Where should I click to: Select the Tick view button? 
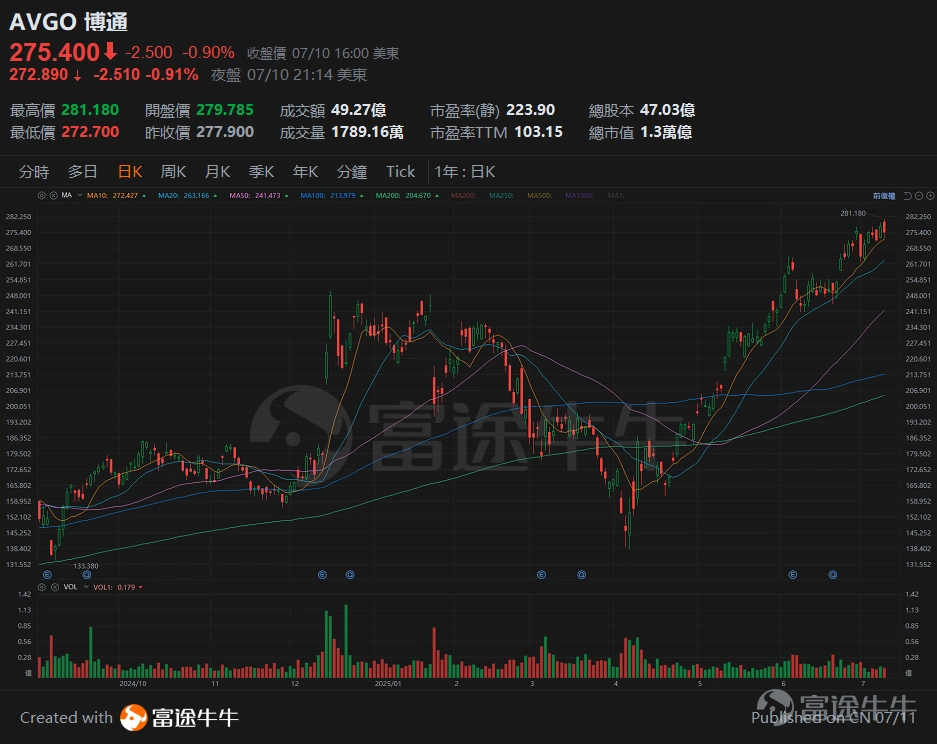tap(400, 171)
